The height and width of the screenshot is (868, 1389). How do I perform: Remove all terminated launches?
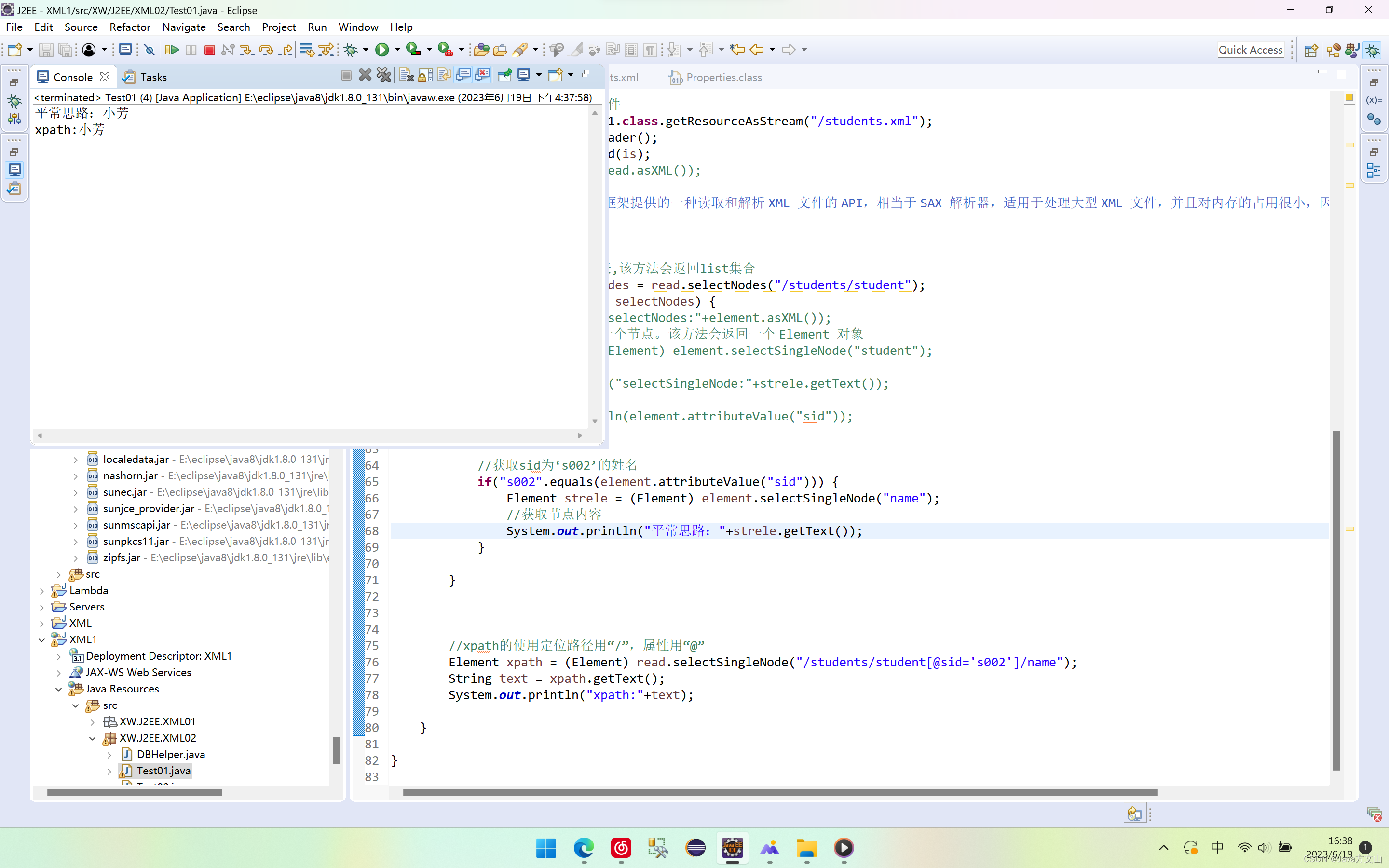pos(384,75)
